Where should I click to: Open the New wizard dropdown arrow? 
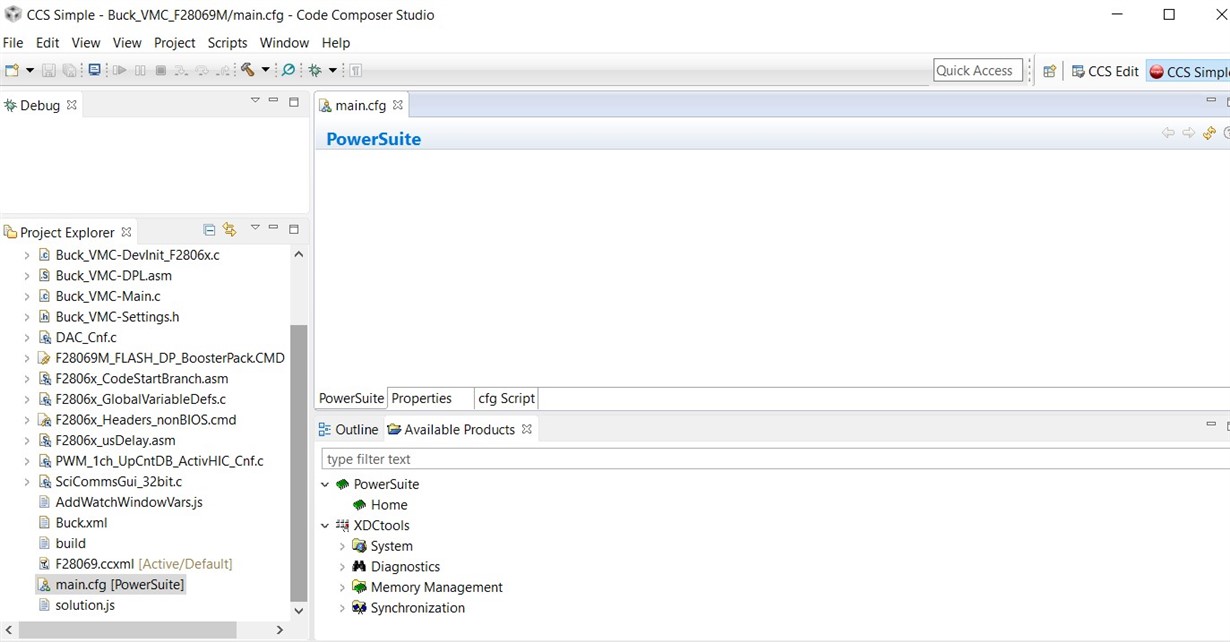(x=30, y=70)
